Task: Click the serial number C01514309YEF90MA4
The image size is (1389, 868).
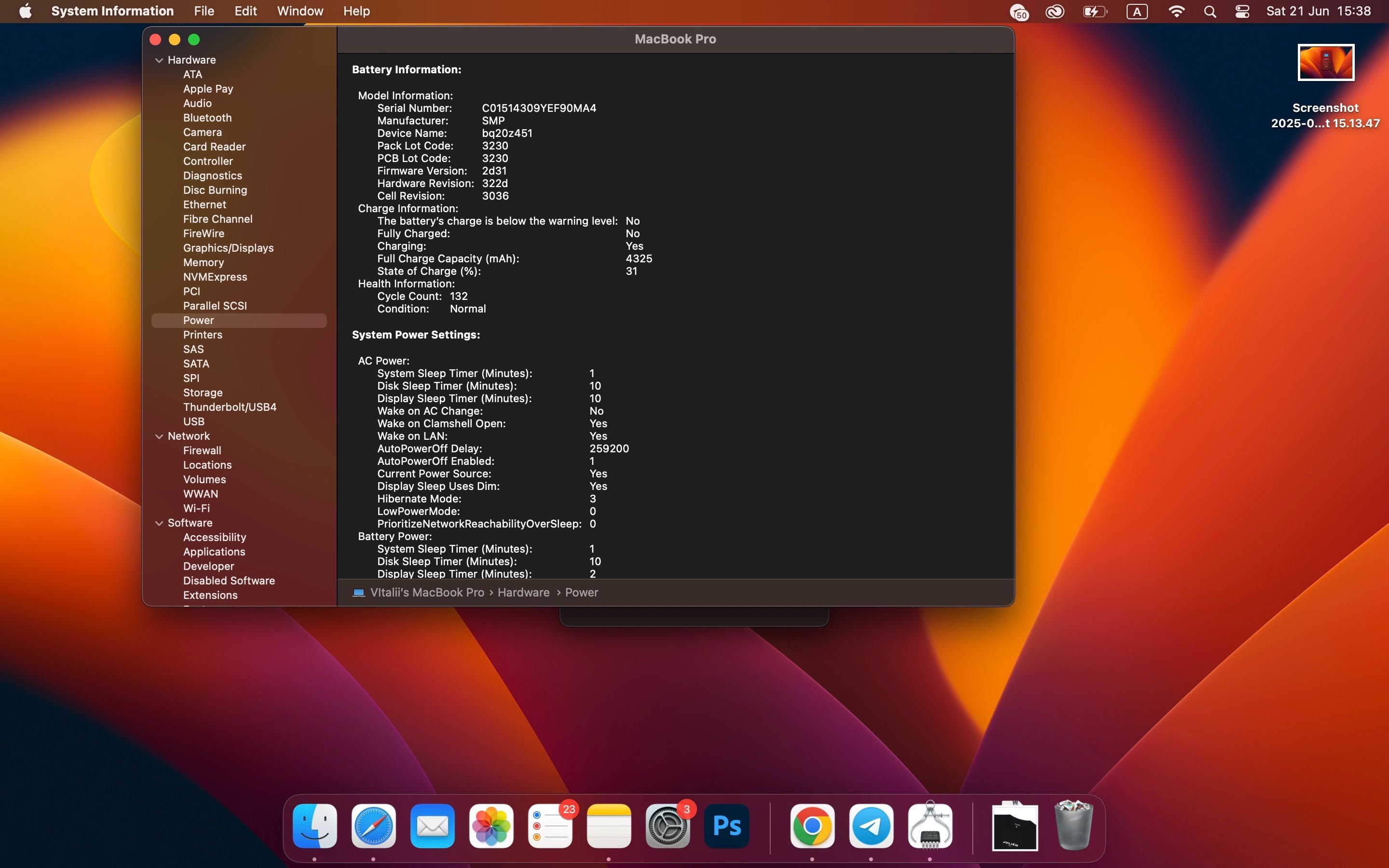Action: click(539, 108)
